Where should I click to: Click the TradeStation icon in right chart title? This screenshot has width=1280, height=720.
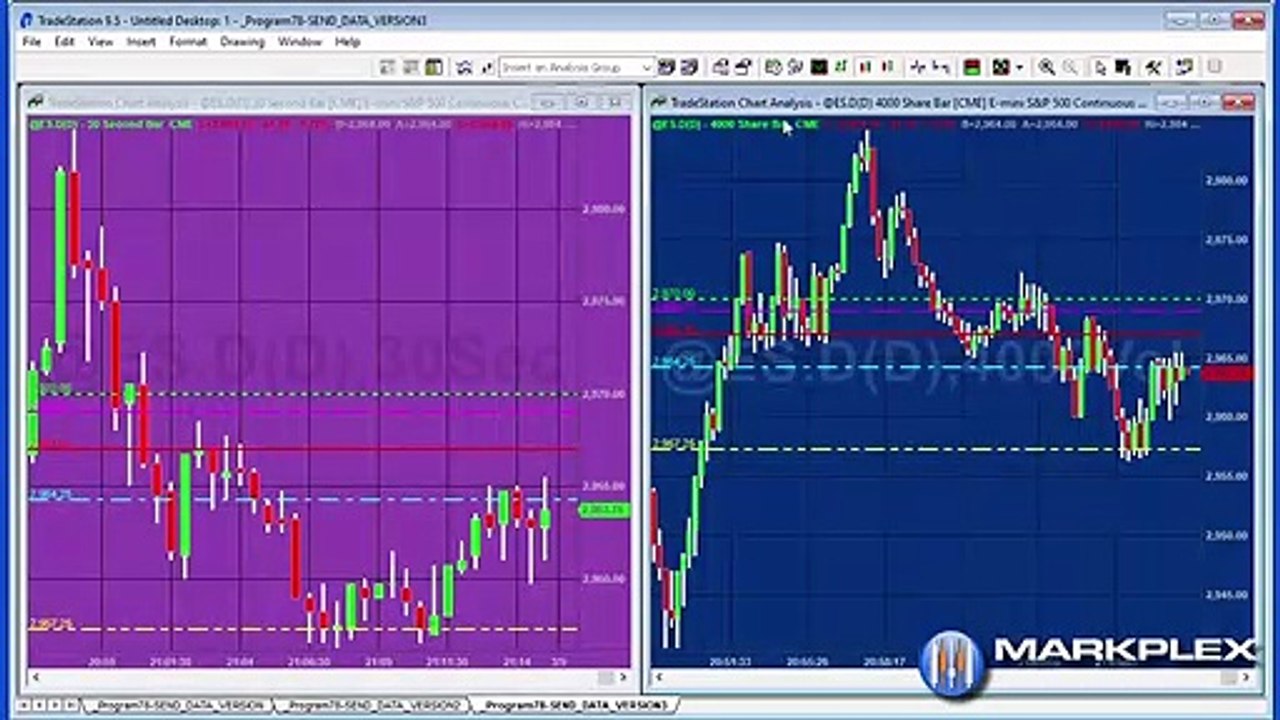click(x=659, y=102)
